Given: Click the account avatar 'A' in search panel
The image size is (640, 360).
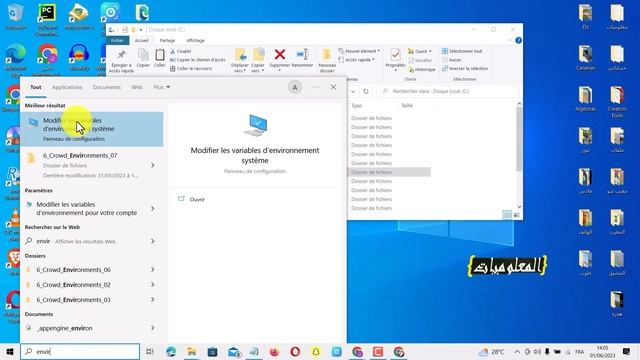Looking at the screenshot, I should pos(295,87).
